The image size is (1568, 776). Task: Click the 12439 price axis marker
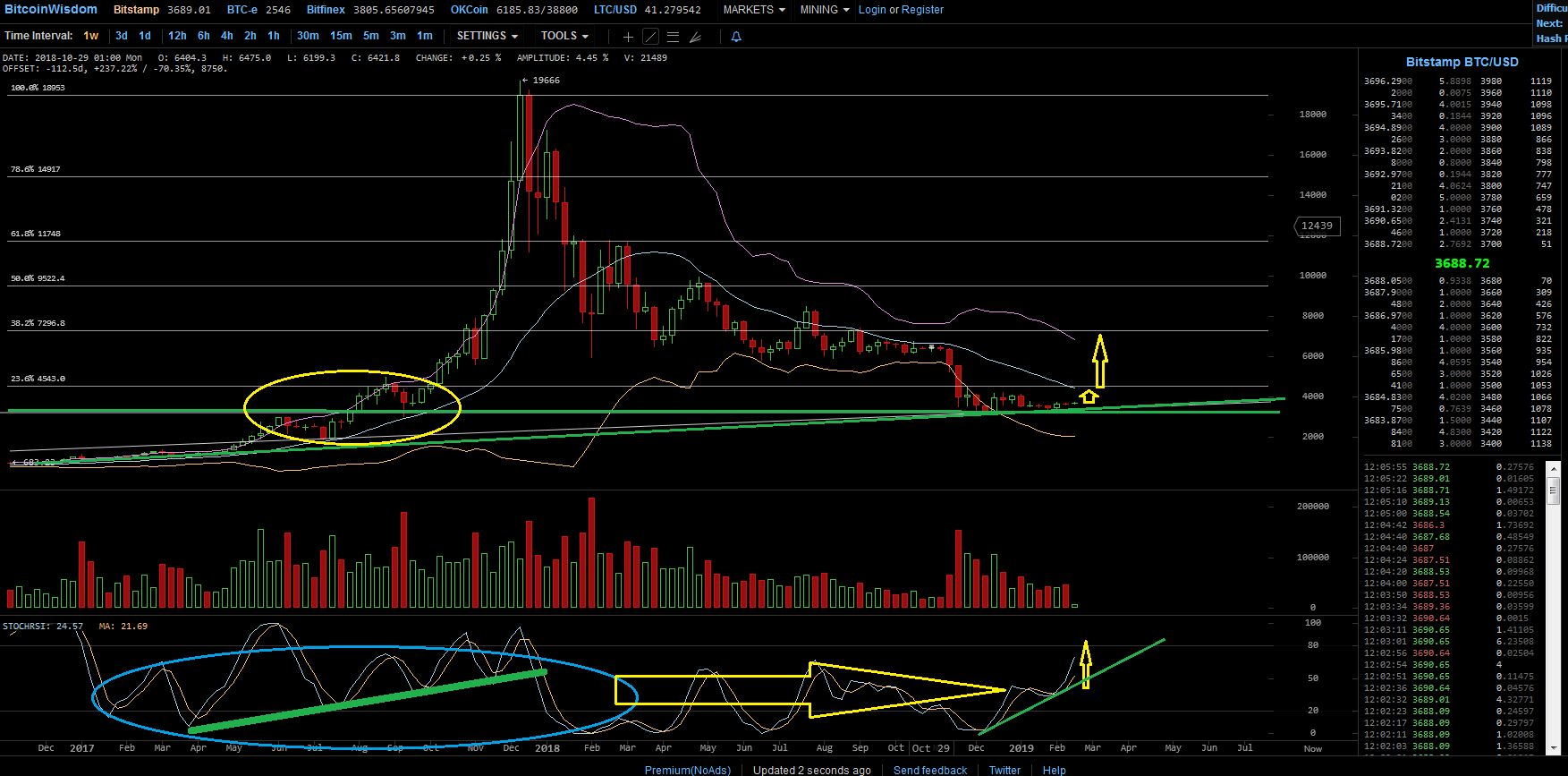[1317, 226]
